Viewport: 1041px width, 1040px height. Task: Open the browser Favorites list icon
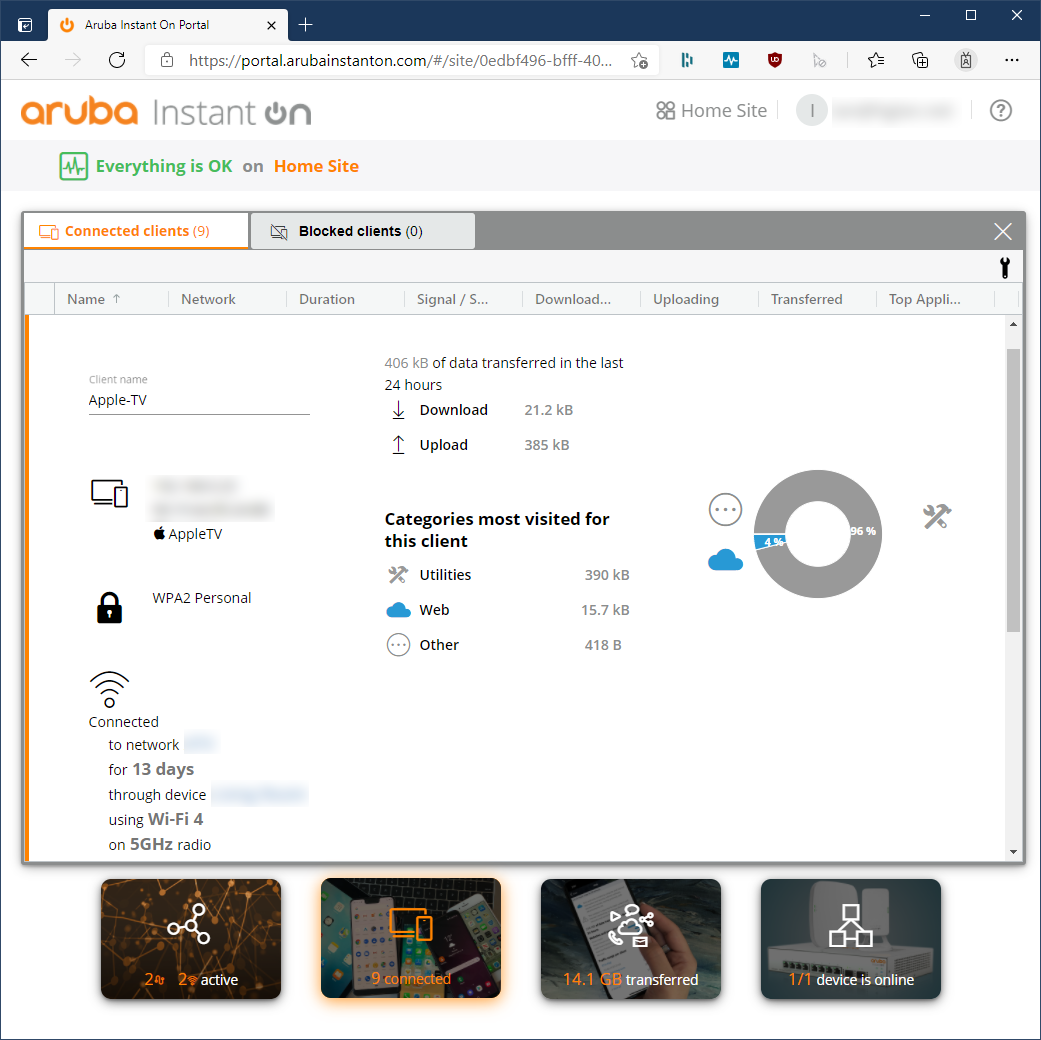click(x=876, y=60)
